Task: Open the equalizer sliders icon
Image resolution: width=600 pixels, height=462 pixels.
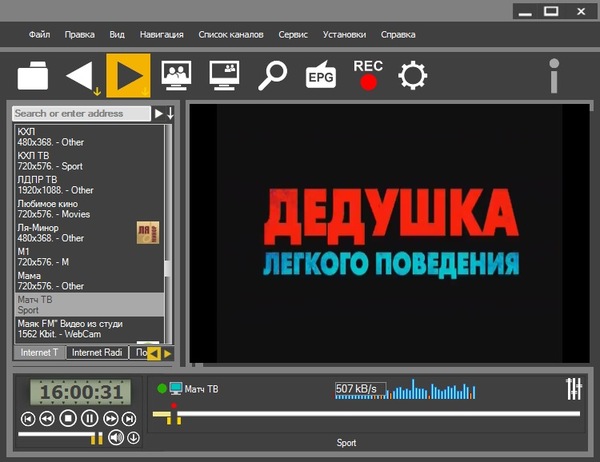Action: (574, 387)
